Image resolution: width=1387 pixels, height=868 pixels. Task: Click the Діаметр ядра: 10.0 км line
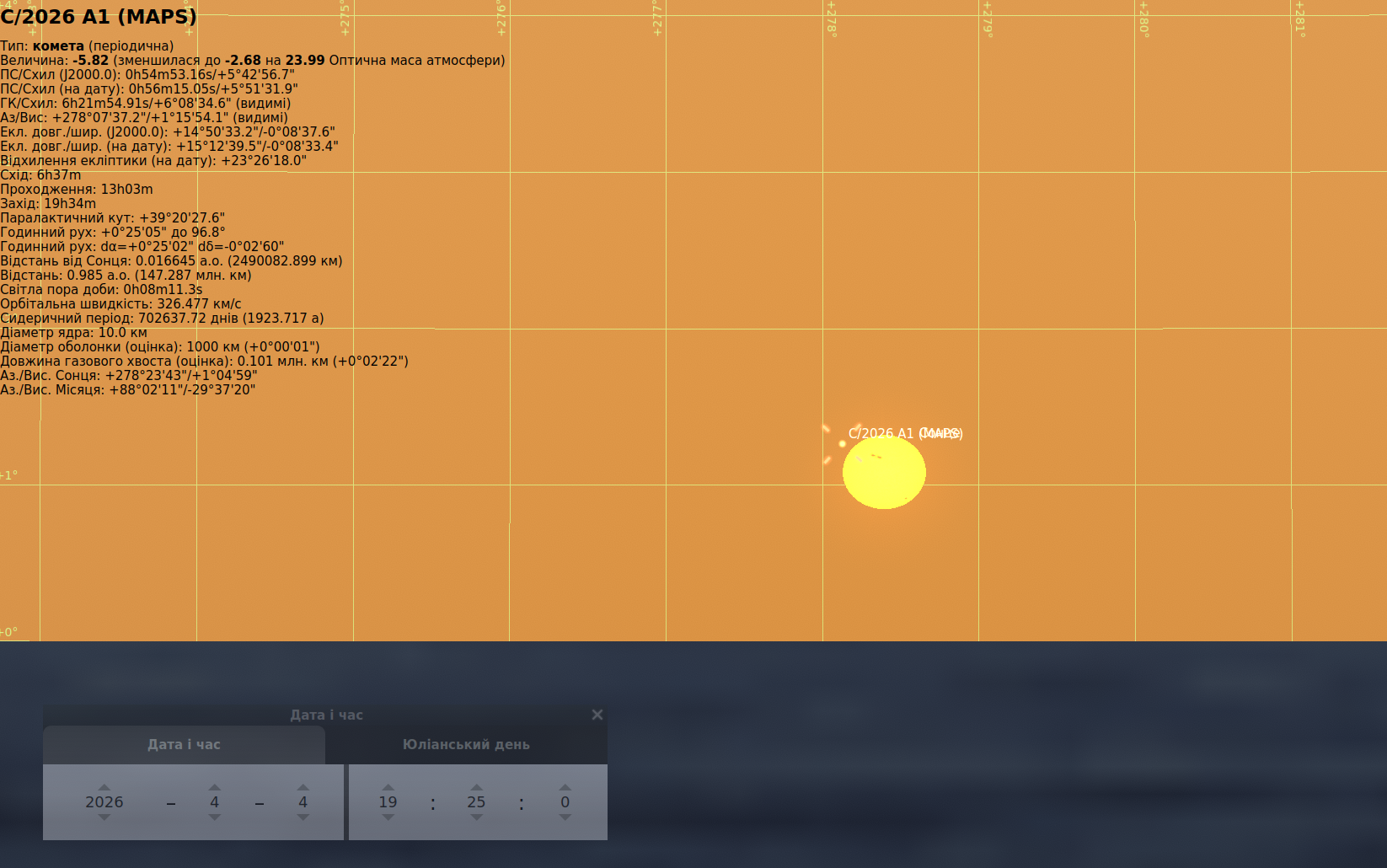(x=74, y=333)
